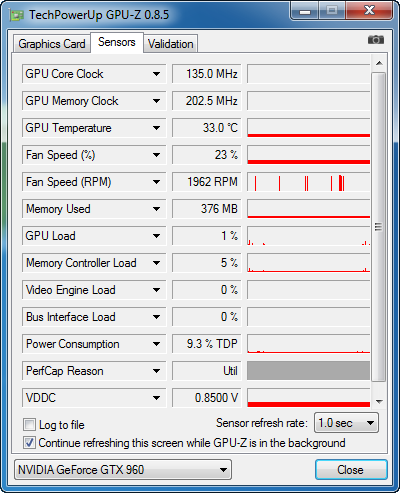Enable the Log to file checkbox

point(29,425)
